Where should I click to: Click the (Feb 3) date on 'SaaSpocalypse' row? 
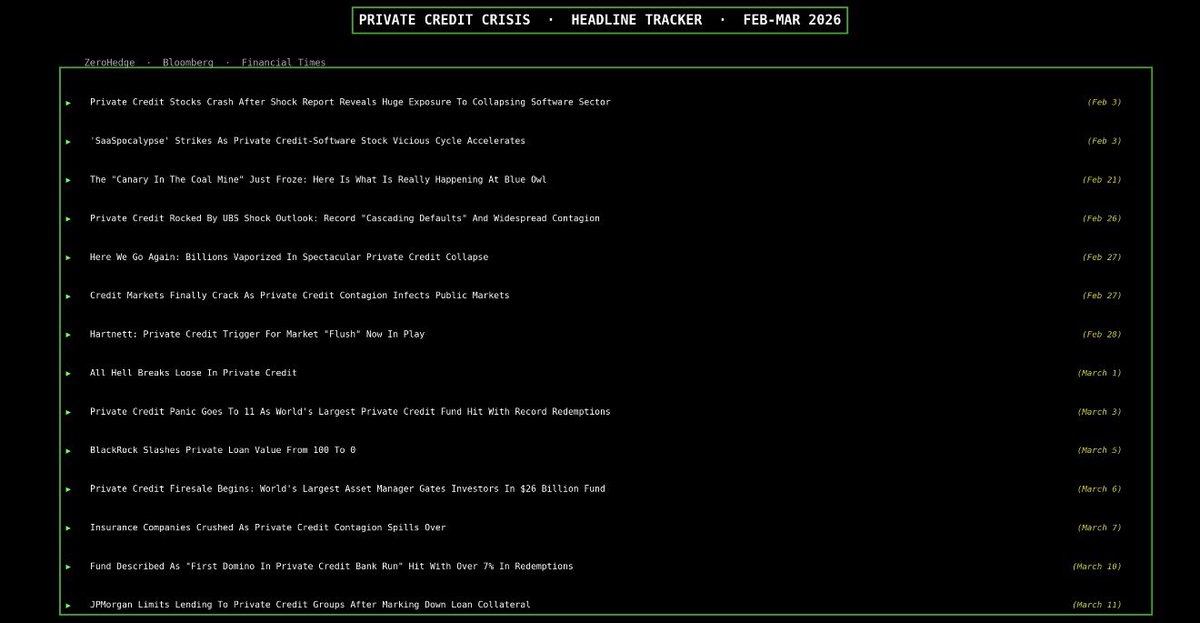click(x=1104, y=141)
